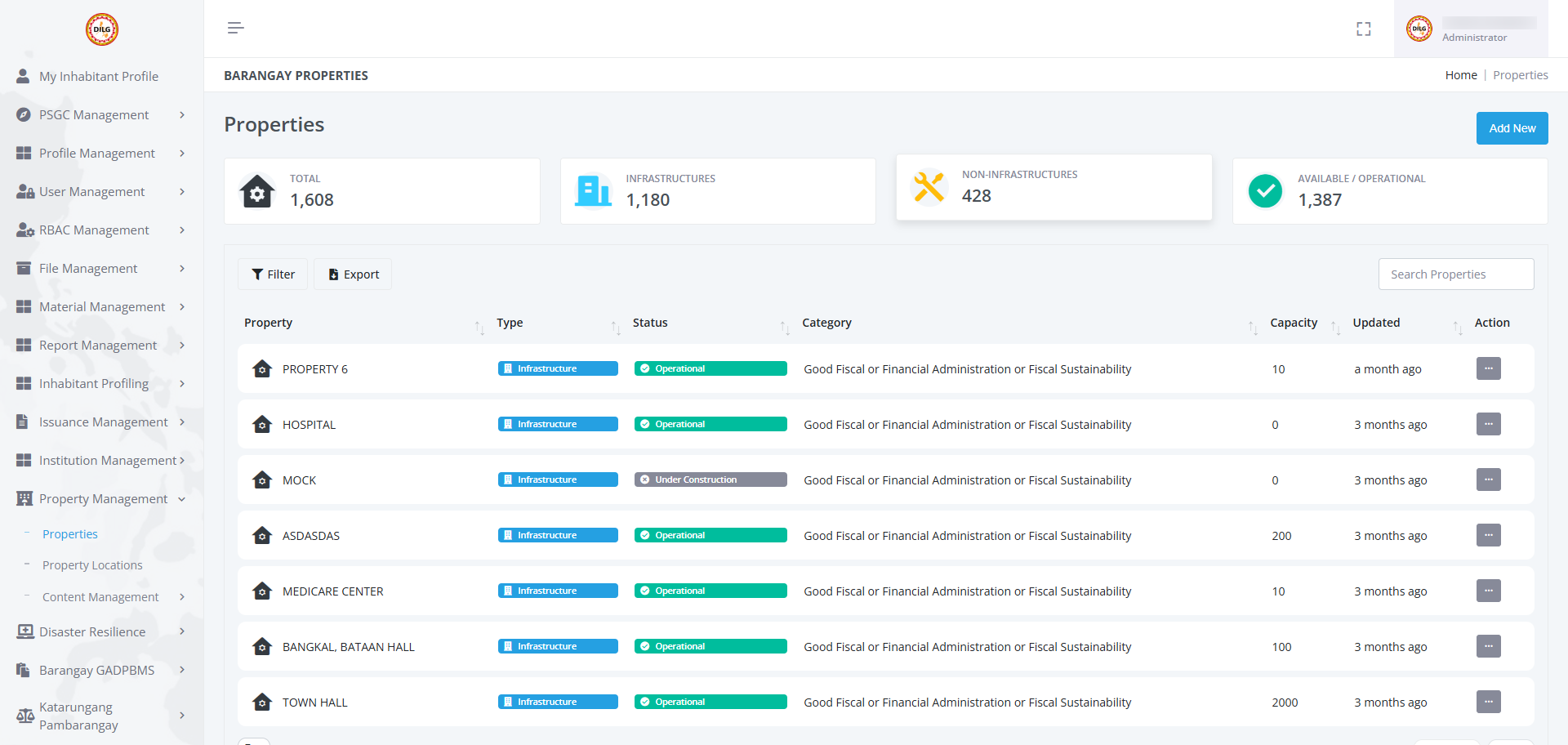The width and height of the screenshot is (1568, 745).
Task: Click the MEDICARE CENTER property name
Action: pos(333,591)
